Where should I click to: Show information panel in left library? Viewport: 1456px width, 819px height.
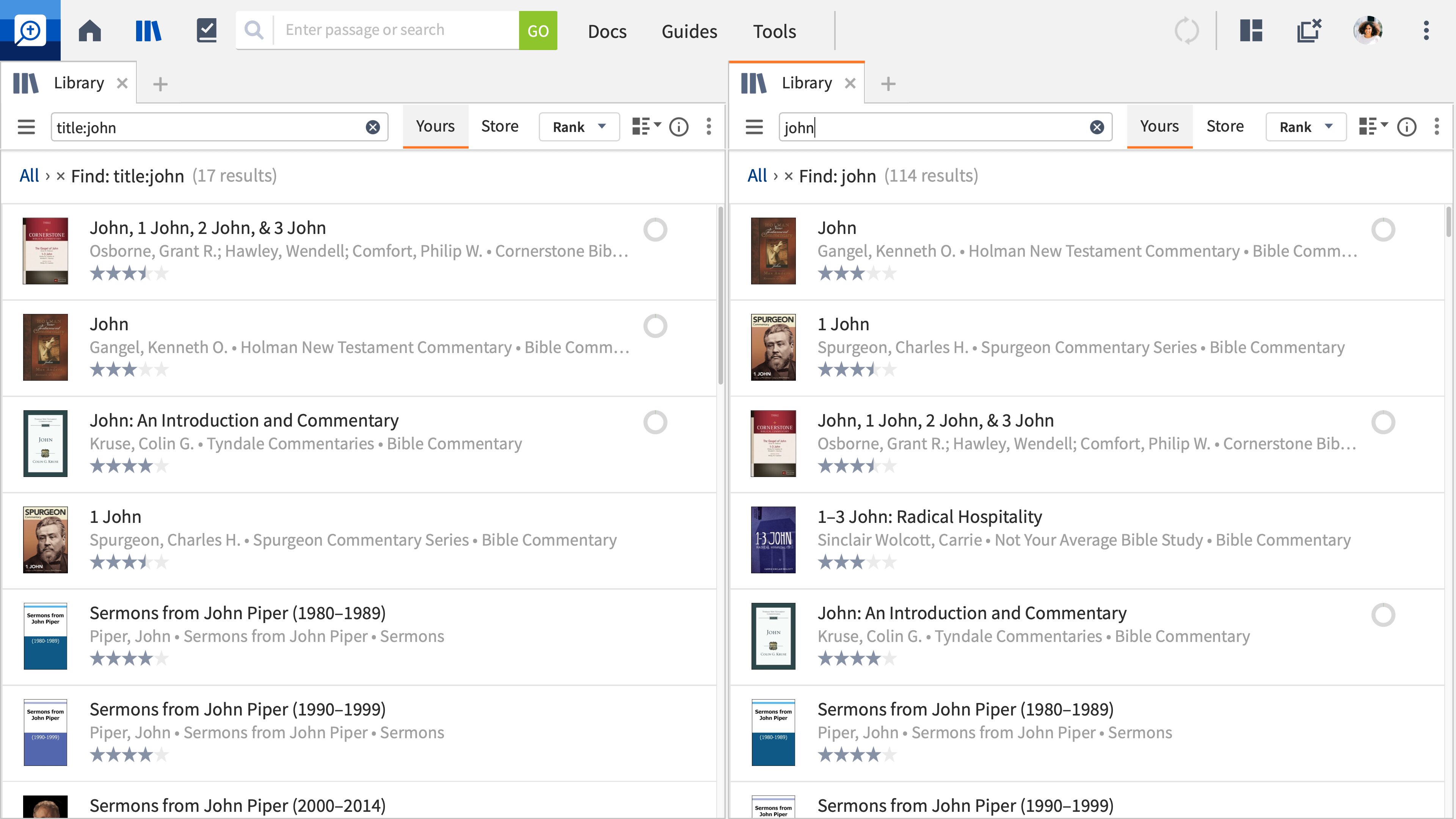pos(679,127)
